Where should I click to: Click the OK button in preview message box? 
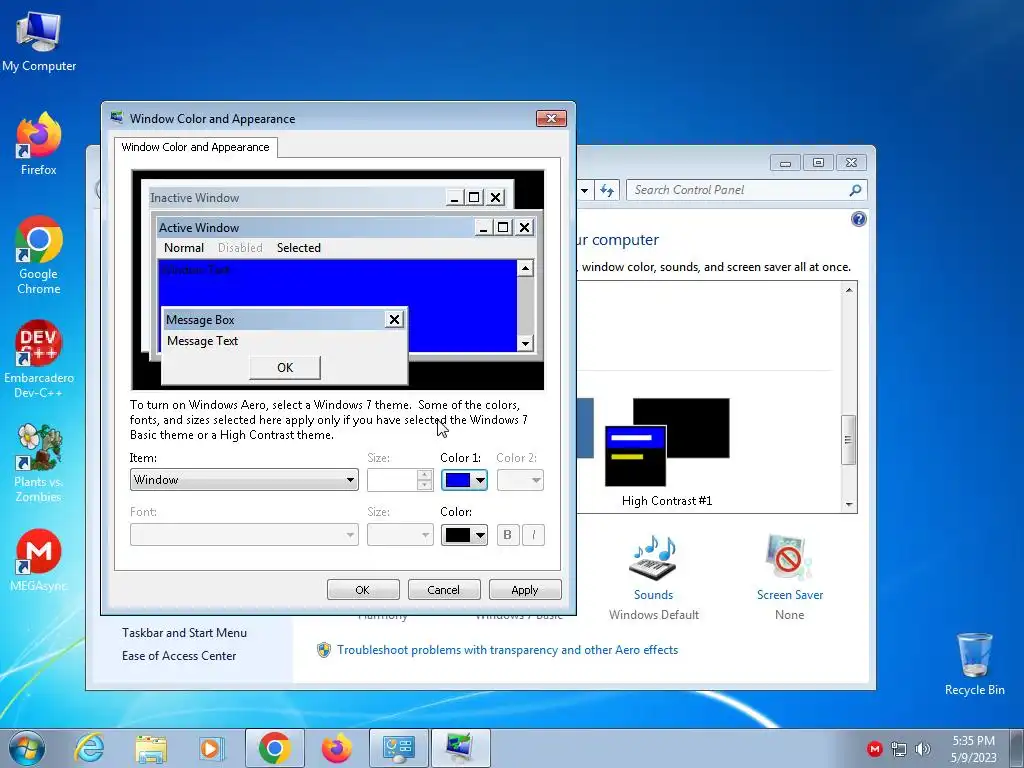pos(285,368)
